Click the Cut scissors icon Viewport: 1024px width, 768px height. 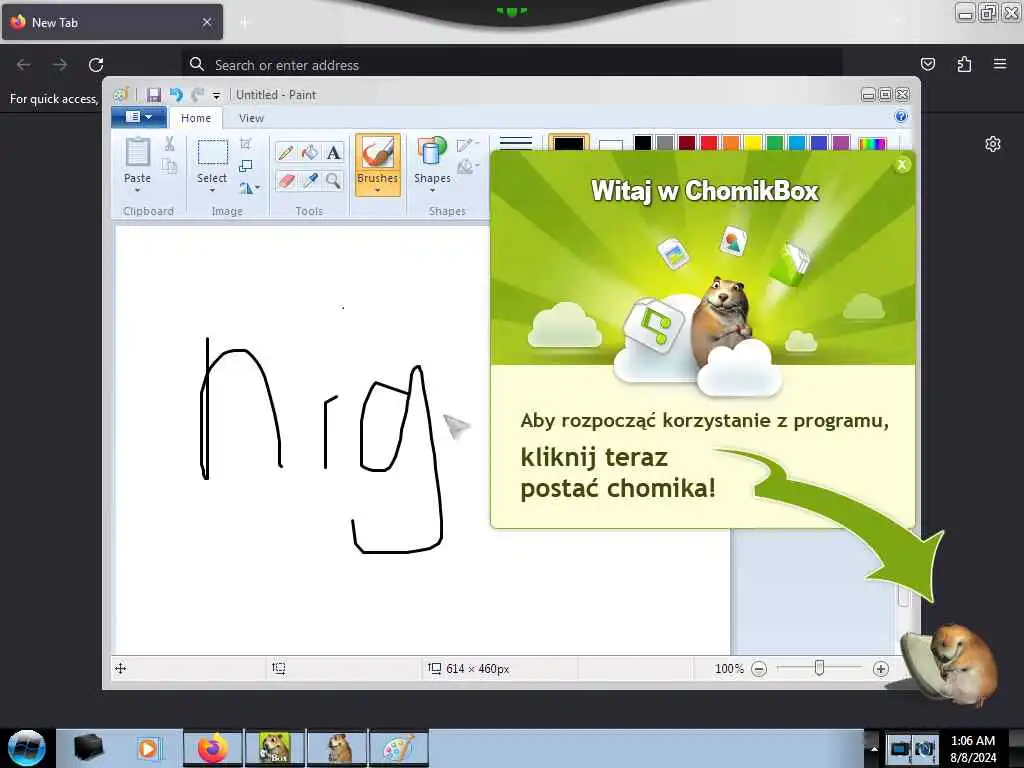(169, 144)
